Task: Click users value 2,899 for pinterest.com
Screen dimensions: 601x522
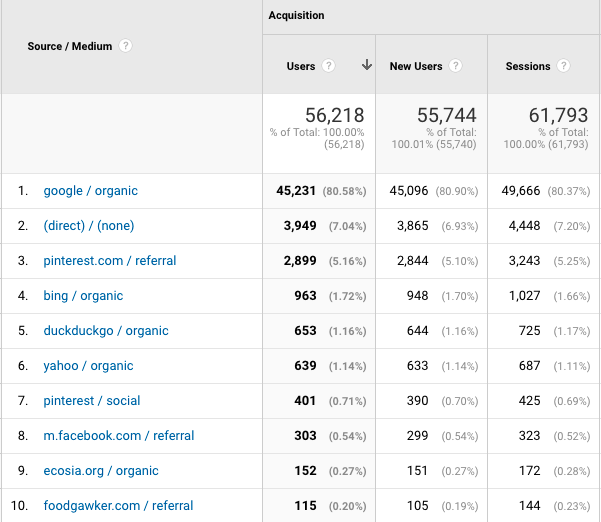Action: (x=300, y=261)
